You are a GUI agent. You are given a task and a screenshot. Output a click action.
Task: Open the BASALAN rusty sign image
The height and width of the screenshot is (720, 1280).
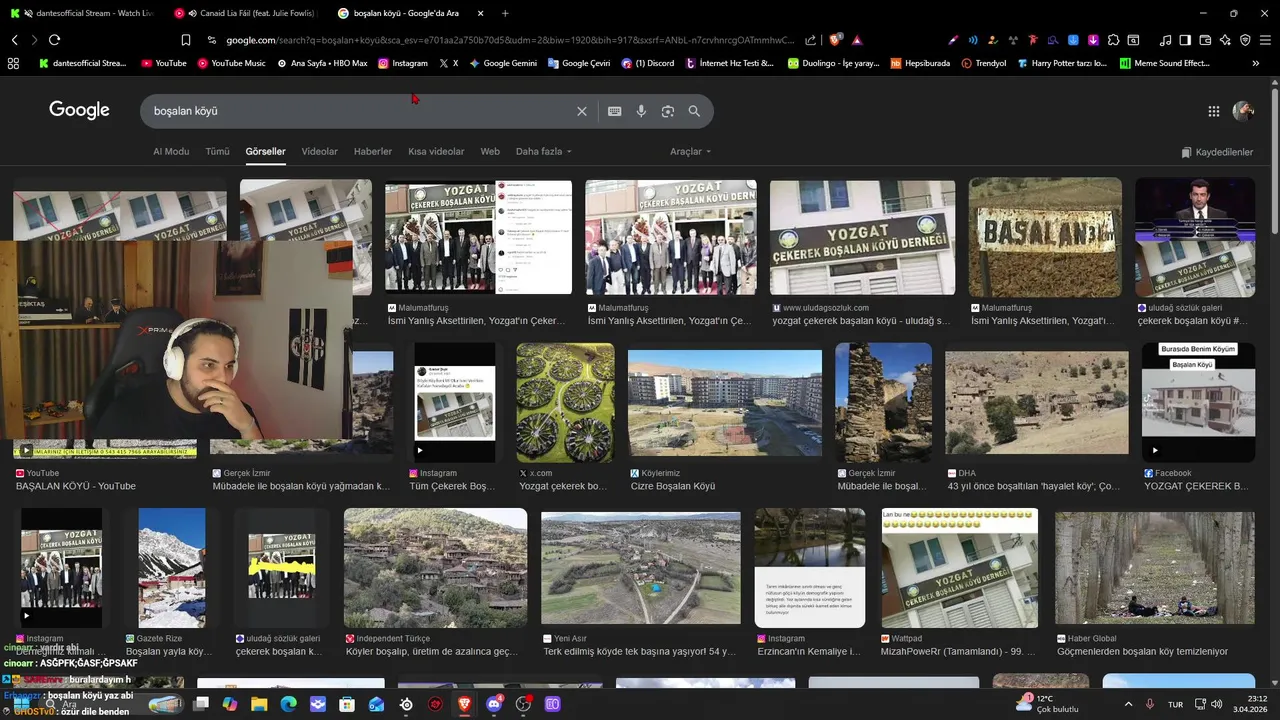pos(1045,237)
